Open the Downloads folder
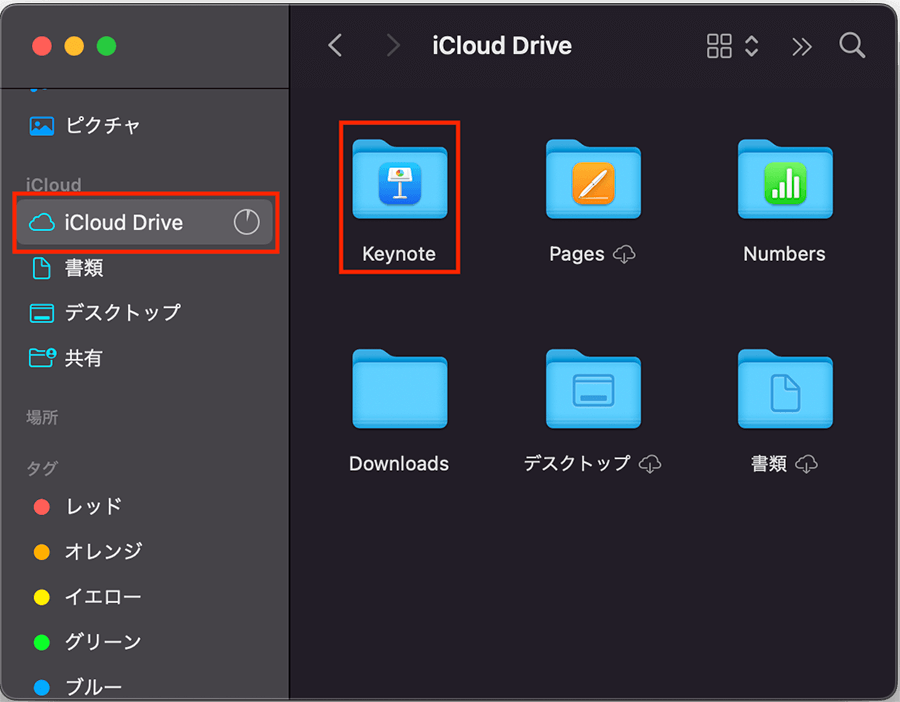 point(399,392)
